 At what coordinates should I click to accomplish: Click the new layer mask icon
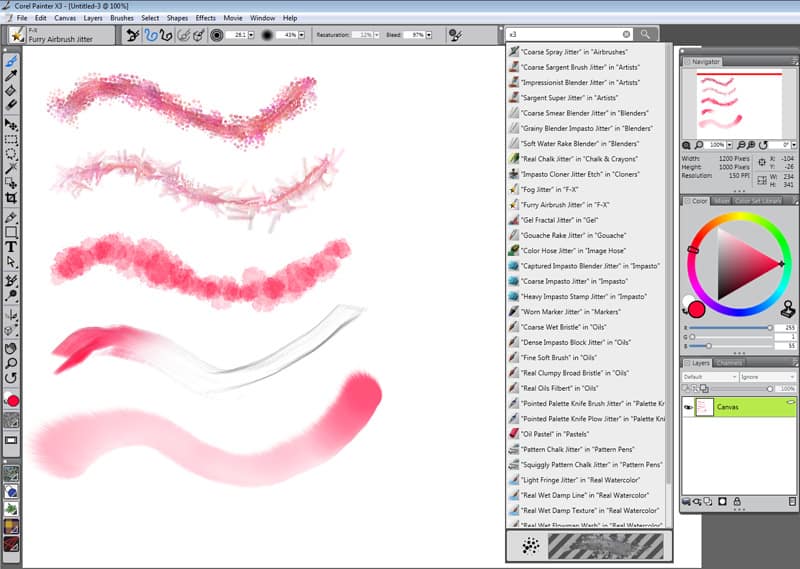722,502
